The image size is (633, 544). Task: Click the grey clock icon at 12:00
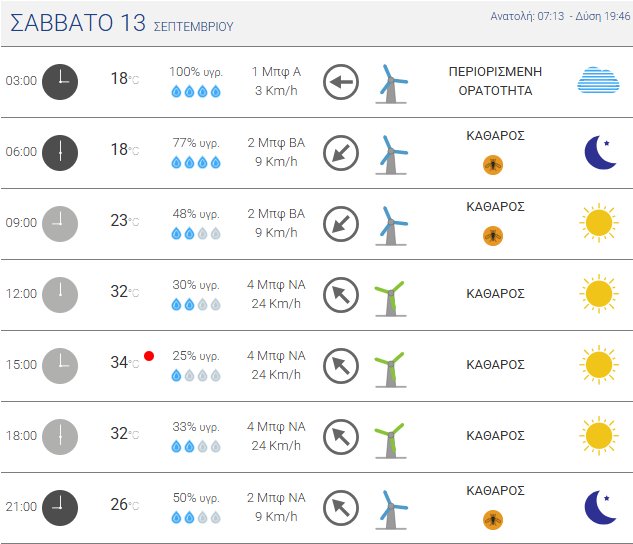[x=60, y=295]
